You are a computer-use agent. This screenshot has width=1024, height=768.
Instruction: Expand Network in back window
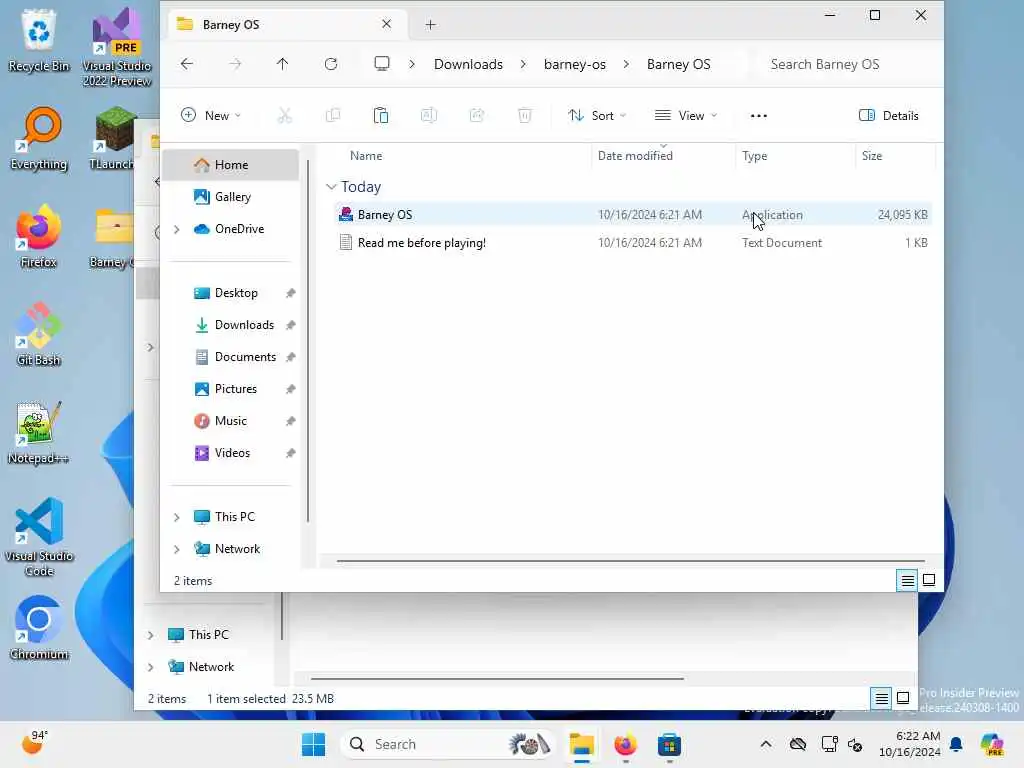pyautogui.click(x=150, y=667)
